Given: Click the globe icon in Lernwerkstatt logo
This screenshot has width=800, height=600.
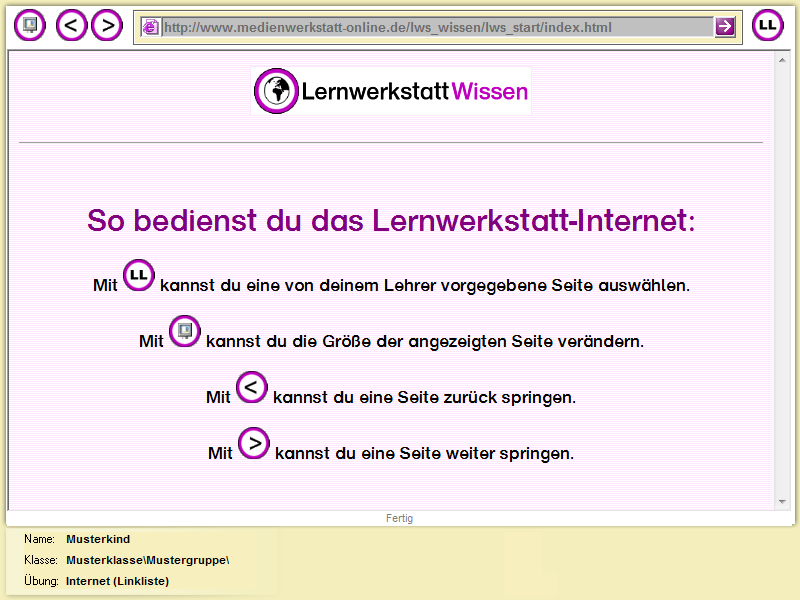Looking at the screenshot, I should [x=276, y=92].
